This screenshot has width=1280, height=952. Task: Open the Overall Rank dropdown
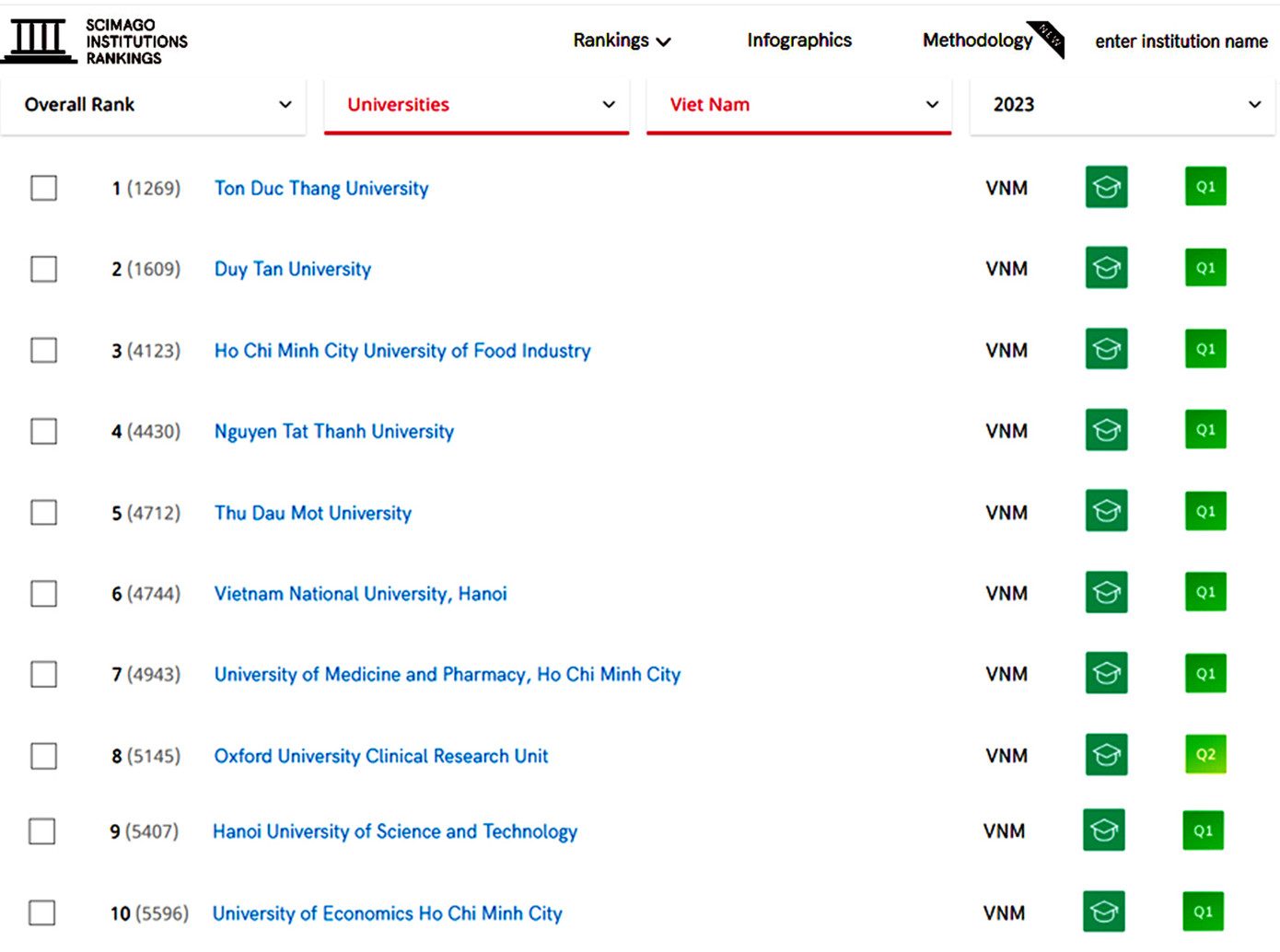154,105
